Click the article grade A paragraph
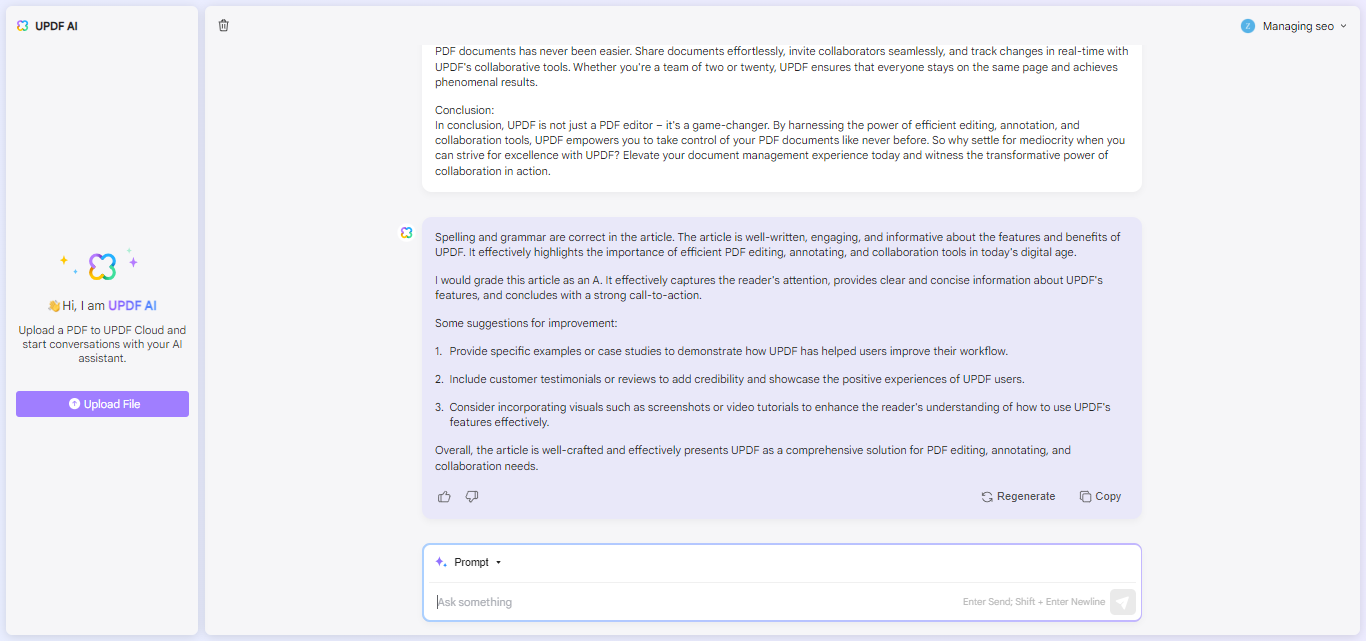The height and width of the screenshot is (641, 1366). [x=769, y=288]
